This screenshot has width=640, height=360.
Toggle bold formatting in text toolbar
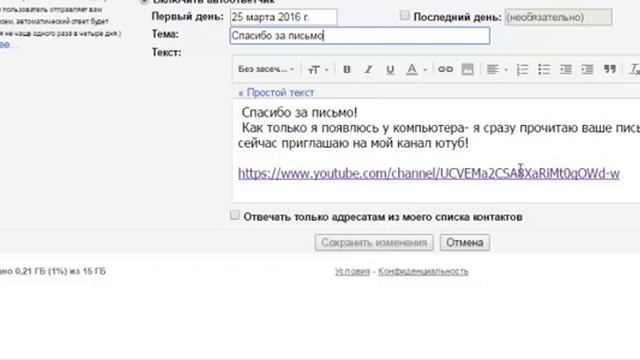pos(347,69)
